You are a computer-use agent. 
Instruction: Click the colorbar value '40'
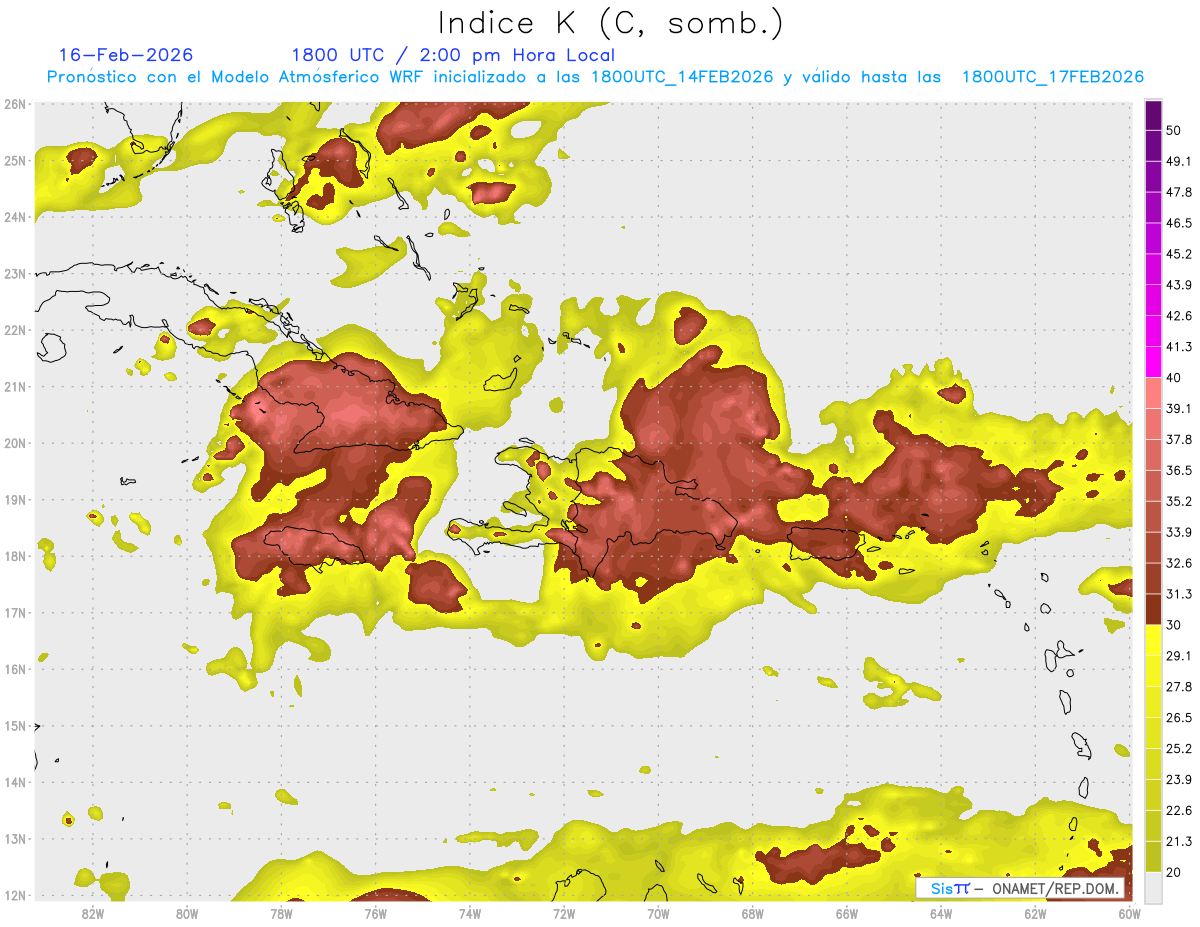click(1174, 378)
